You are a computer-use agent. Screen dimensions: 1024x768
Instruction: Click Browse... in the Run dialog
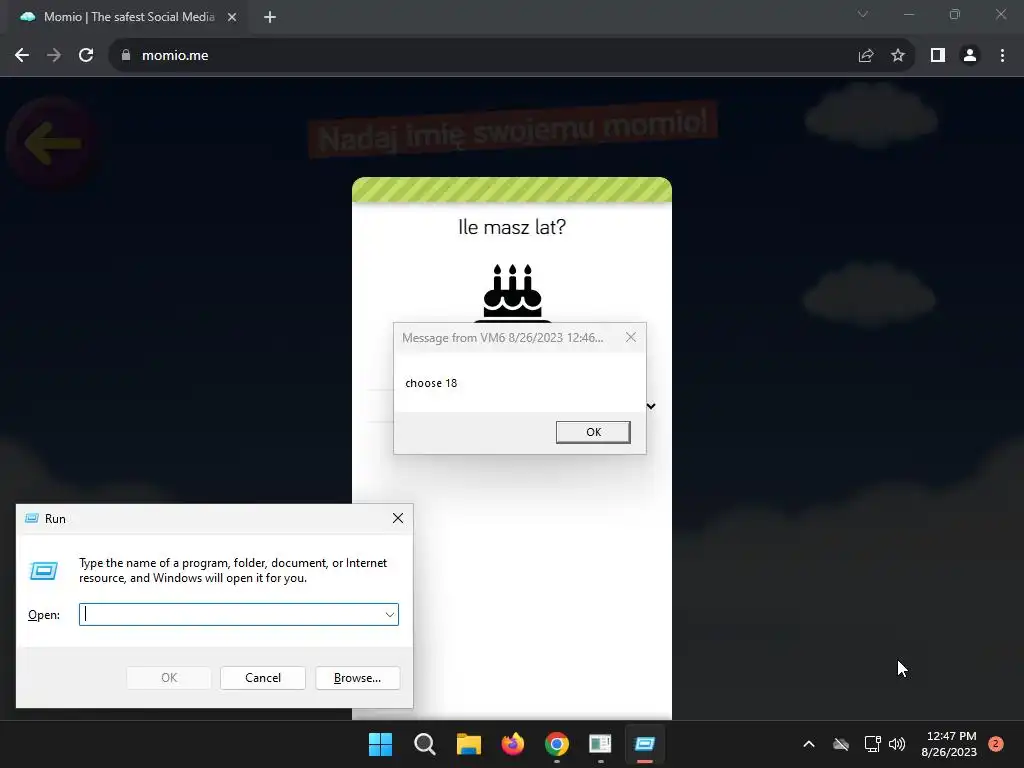click(x=357, y=678)
